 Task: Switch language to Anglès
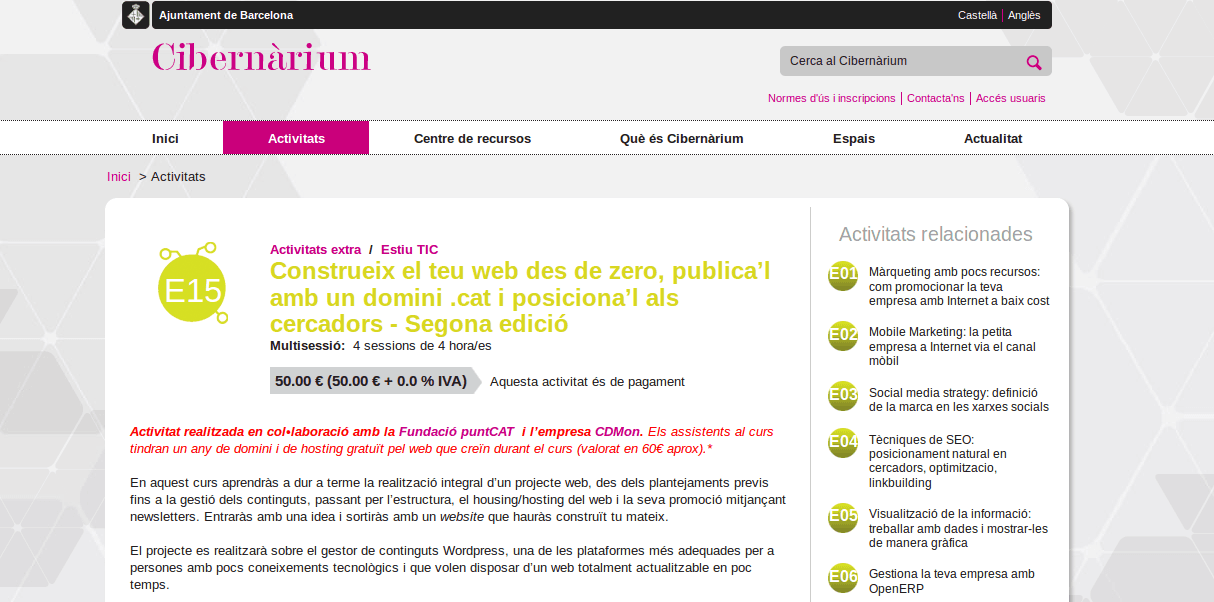point(1024,15)
